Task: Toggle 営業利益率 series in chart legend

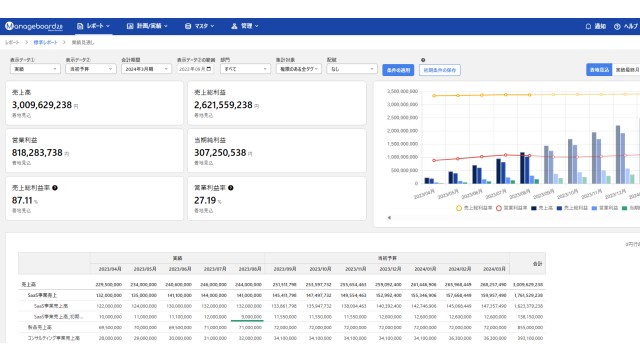Action: pyautogui.click(x=512, y=208)
